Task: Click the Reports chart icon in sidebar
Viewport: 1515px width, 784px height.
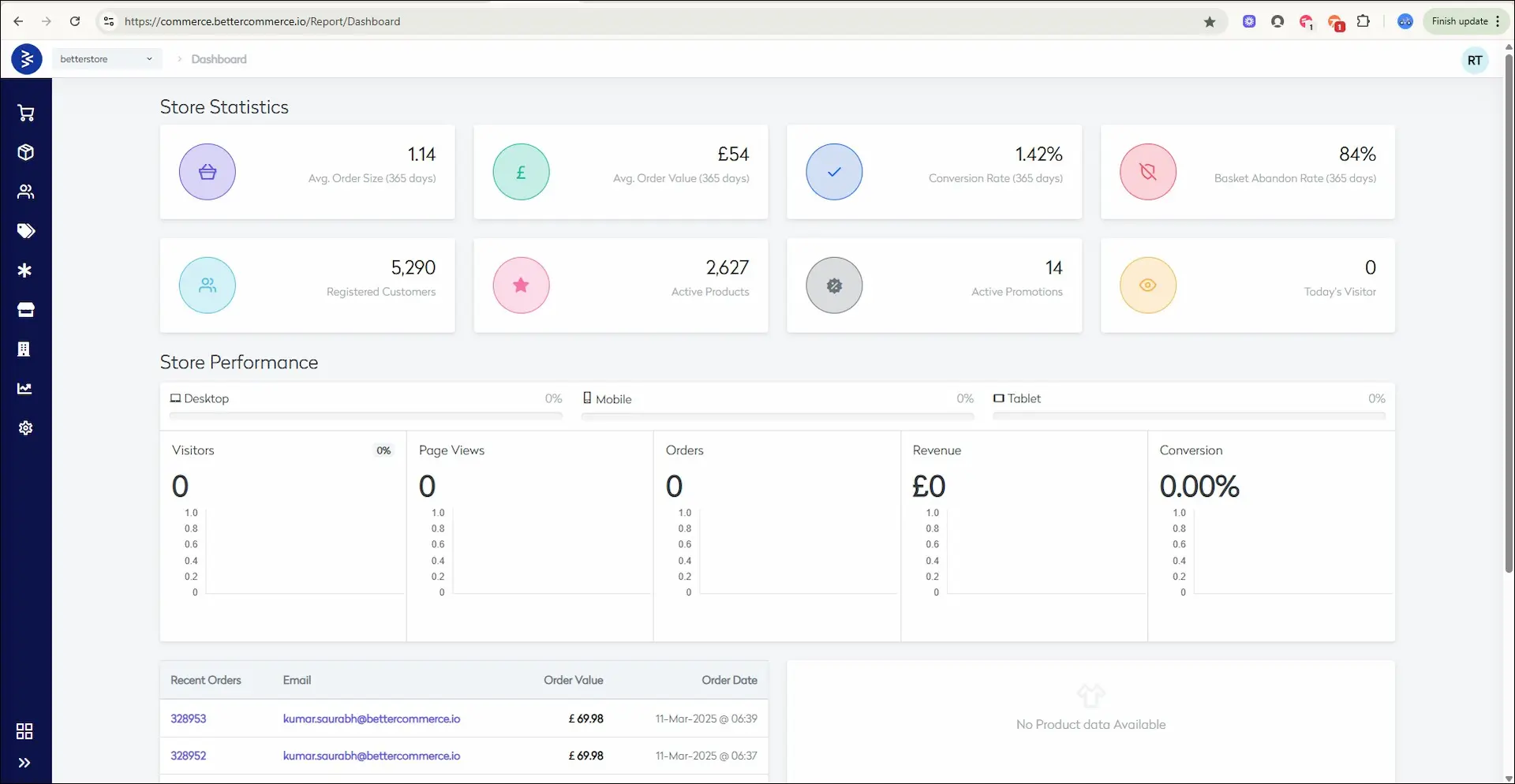Action: [26, 388]
